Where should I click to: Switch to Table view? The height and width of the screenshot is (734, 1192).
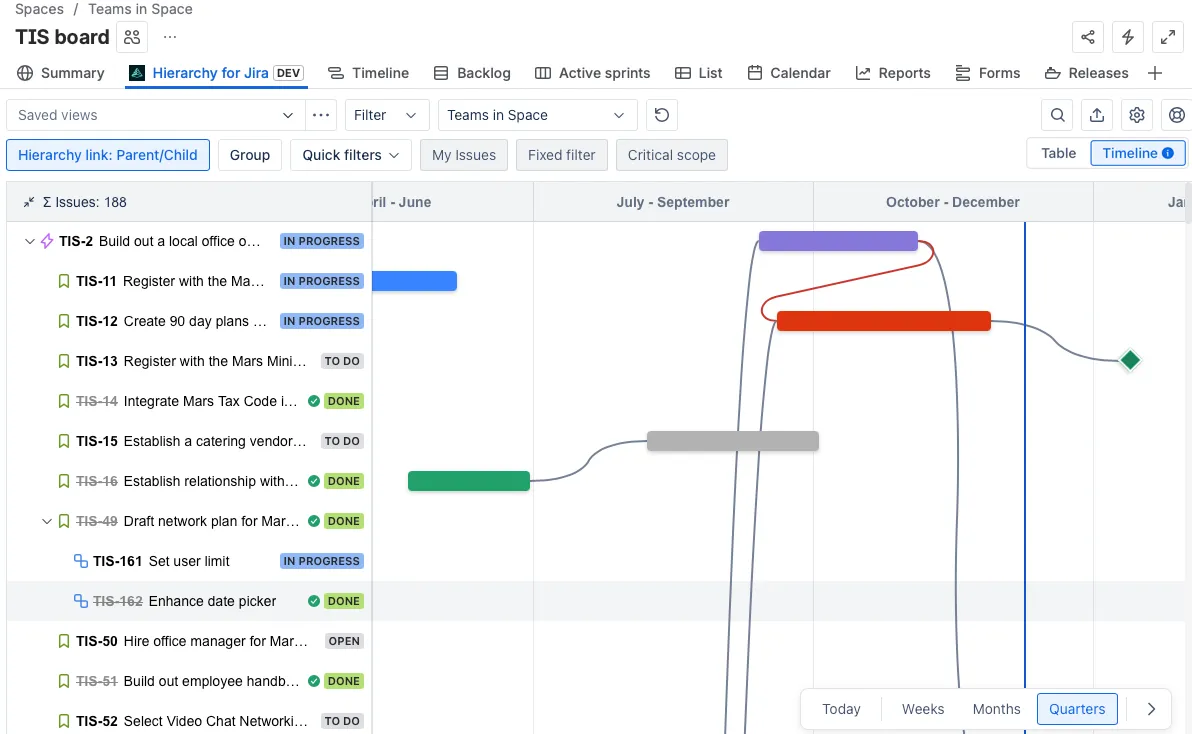point(1058,153)
